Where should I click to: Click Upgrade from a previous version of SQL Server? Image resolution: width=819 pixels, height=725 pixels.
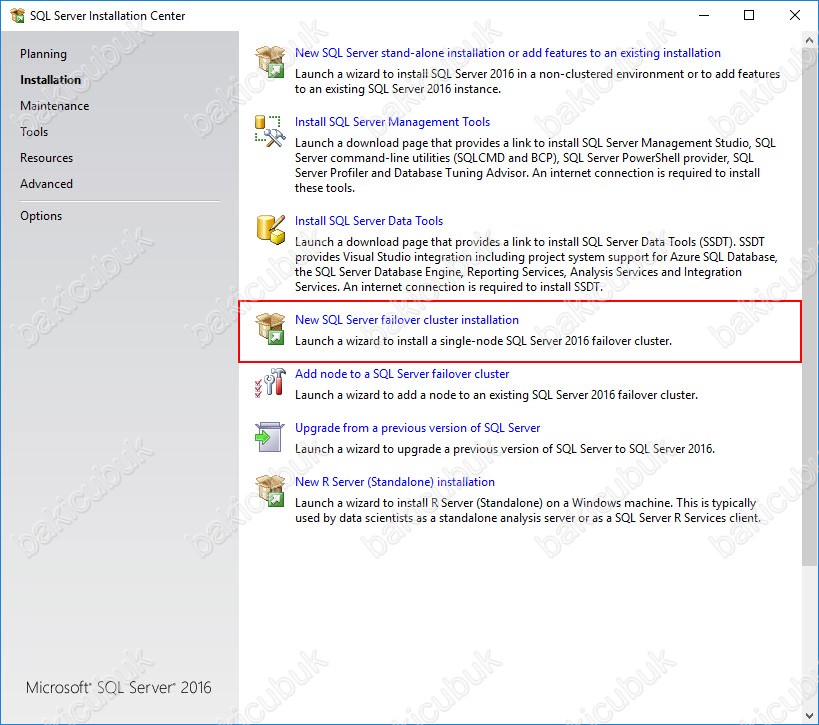(x=417, y=428)
